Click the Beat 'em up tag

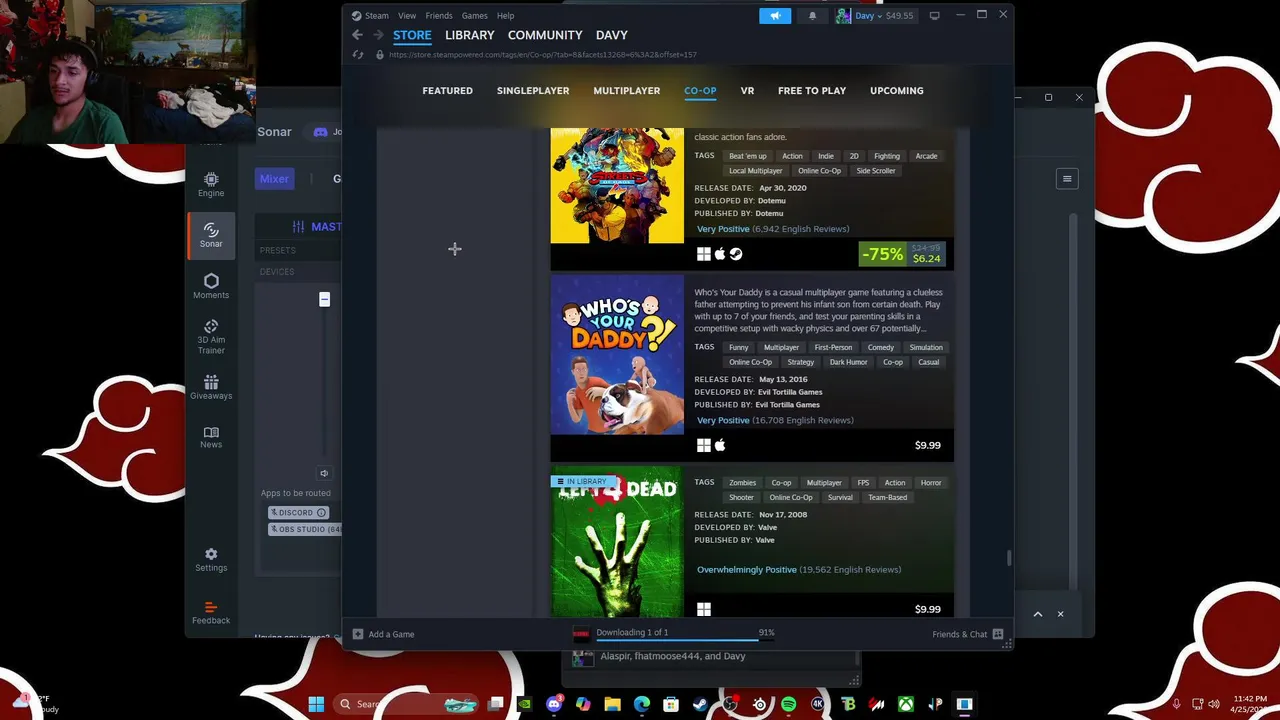click(748, 156)
